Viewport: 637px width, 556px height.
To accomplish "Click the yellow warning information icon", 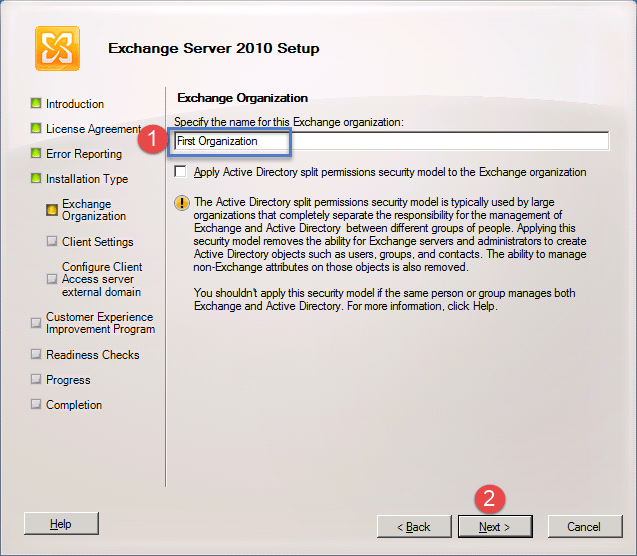I will click(182, 203).
